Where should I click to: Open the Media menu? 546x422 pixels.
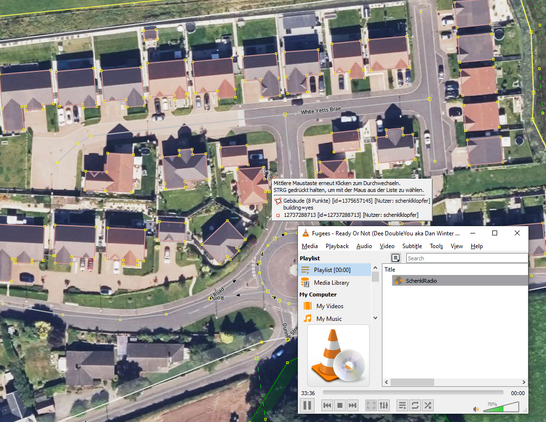click(310, 246)
